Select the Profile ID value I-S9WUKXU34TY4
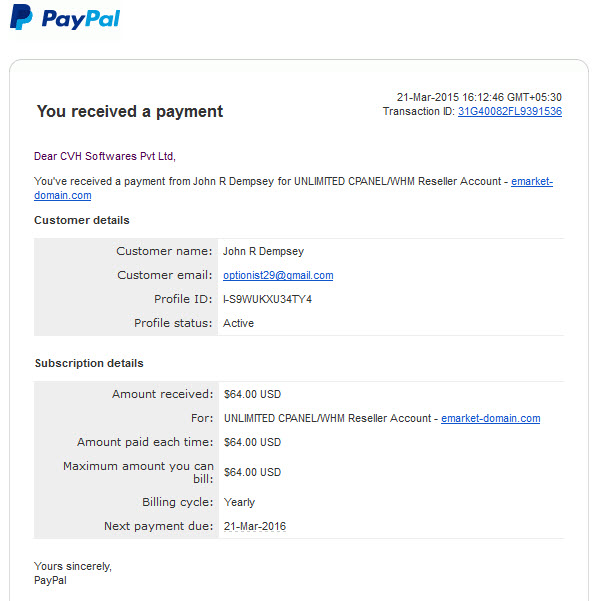607x601 pixels. tap(267, 299)
